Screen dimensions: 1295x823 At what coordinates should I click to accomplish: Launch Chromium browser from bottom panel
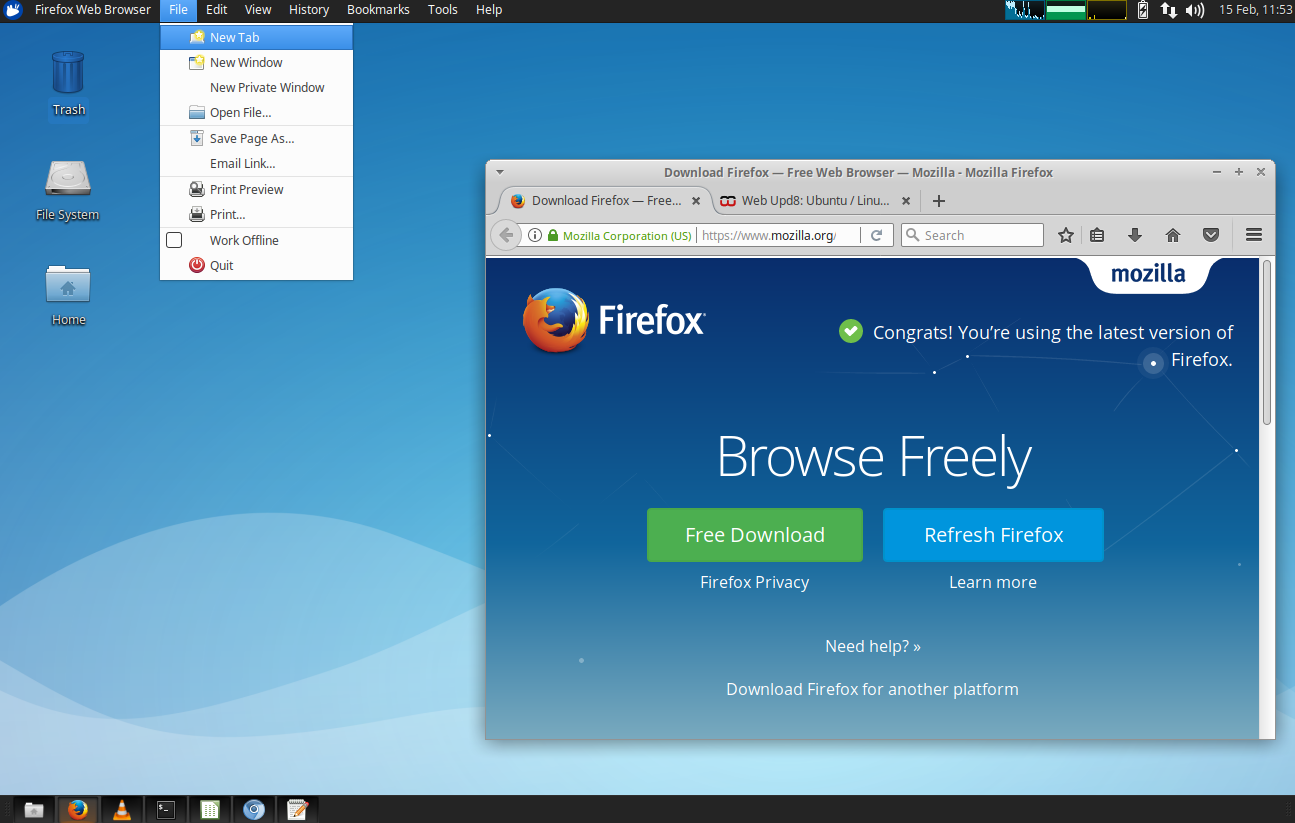click(254, 810)
